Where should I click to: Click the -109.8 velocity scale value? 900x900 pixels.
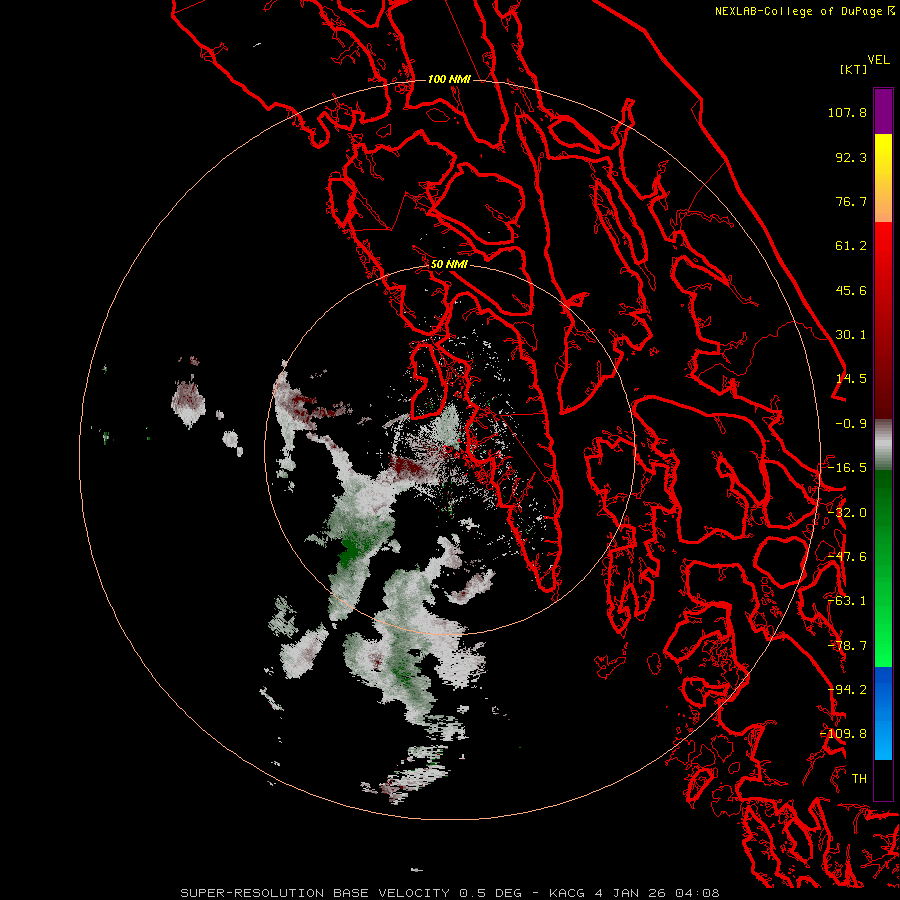click(844, 734)
